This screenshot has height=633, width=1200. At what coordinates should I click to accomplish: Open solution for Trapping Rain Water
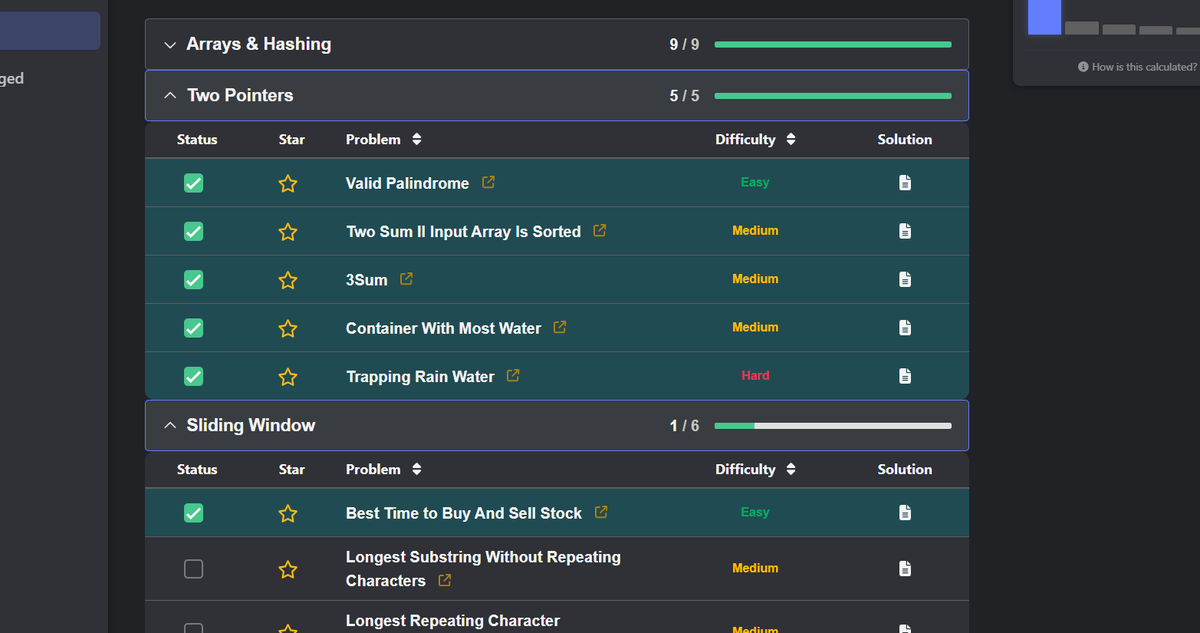pyautogui.click(x=905, y=376)
